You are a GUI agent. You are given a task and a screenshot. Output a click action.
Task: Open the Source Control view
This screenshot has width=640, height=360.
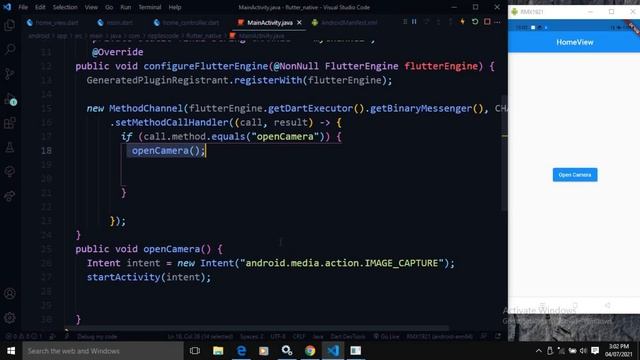click(9, 73)
